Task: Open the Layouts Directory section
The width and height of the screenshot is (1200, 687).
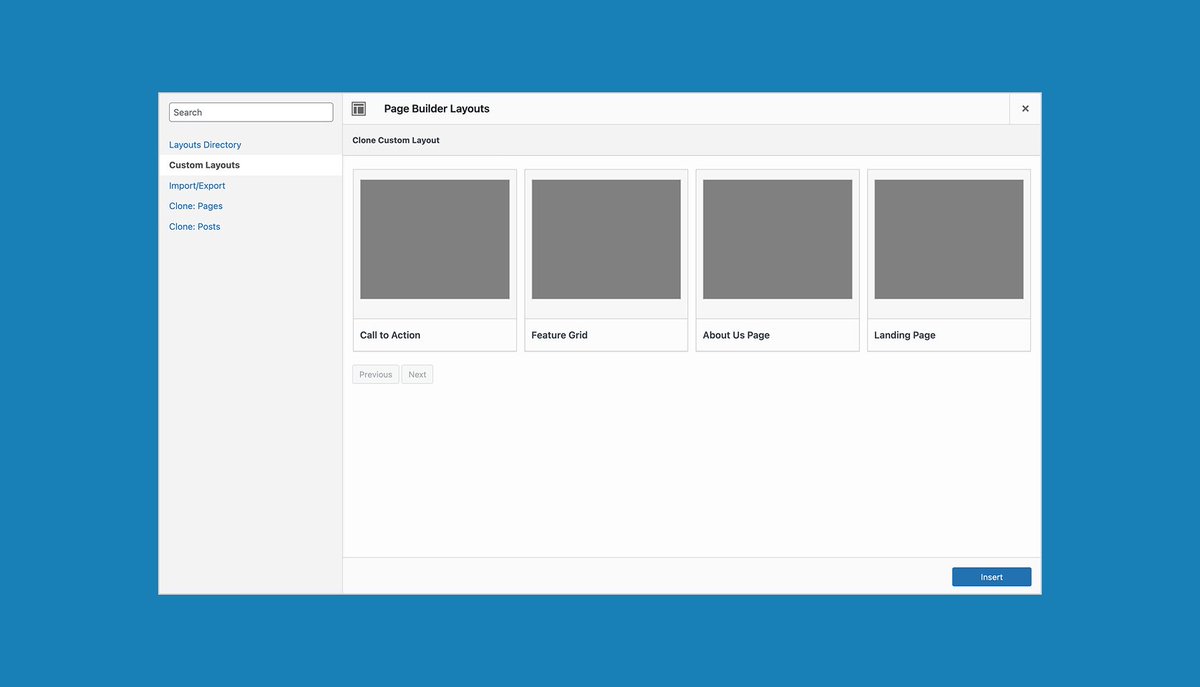Action: tap(204, 144)
